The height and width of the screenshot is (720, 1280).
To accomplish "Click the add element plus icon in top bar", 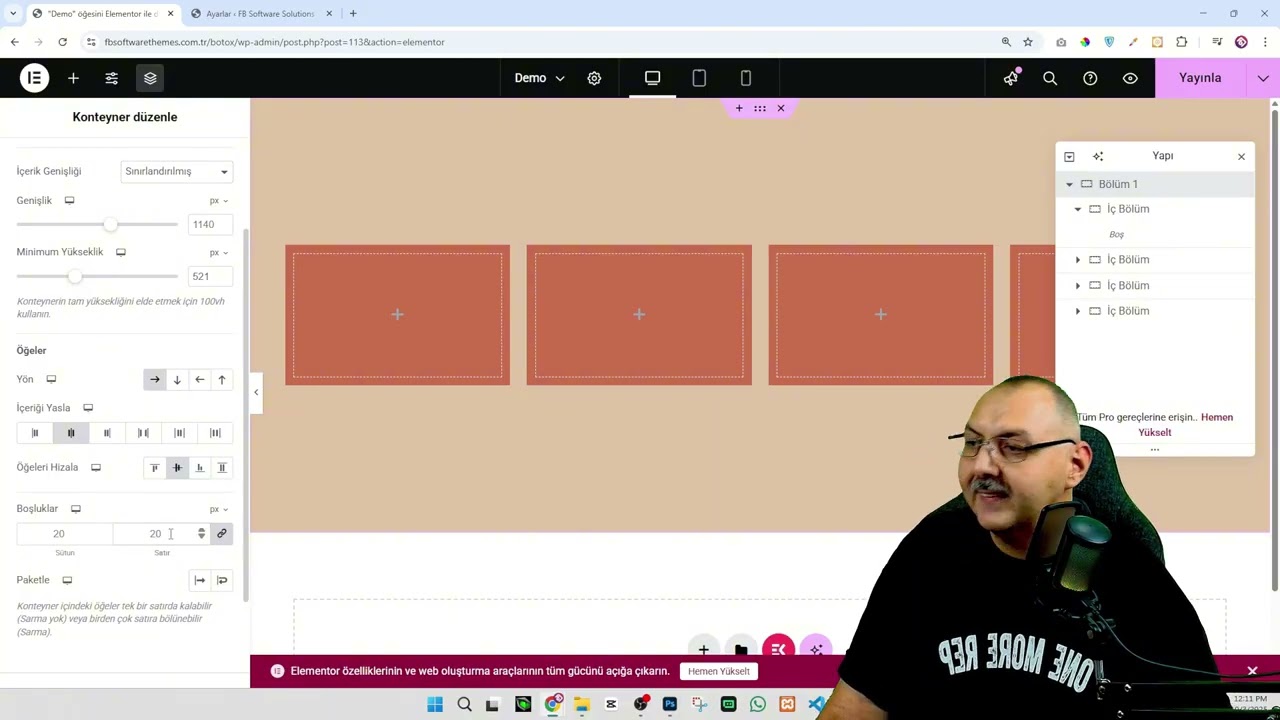I will [x=73, y=78].
